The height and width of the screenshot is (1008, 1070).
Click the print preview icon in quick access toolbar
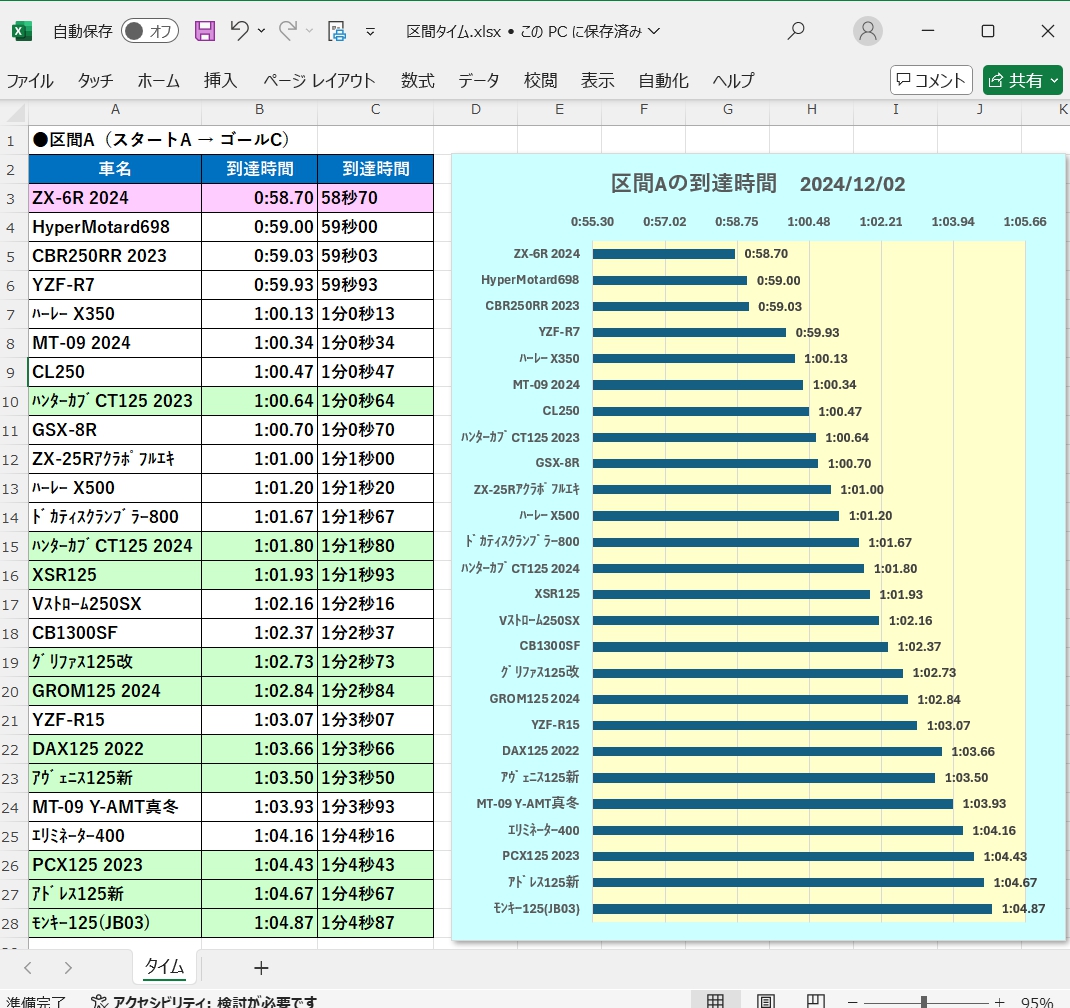337,31
